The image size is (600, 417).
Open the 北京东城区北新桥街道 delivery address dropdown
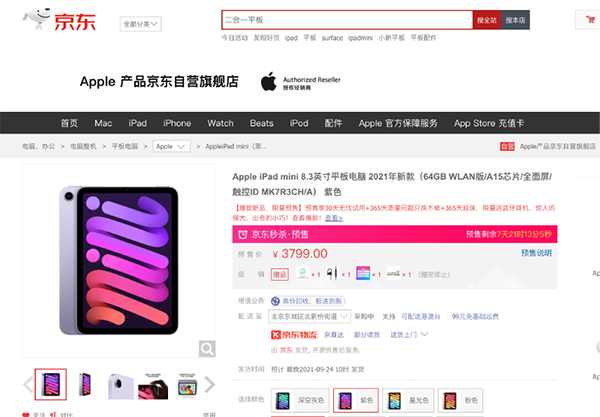309,316
